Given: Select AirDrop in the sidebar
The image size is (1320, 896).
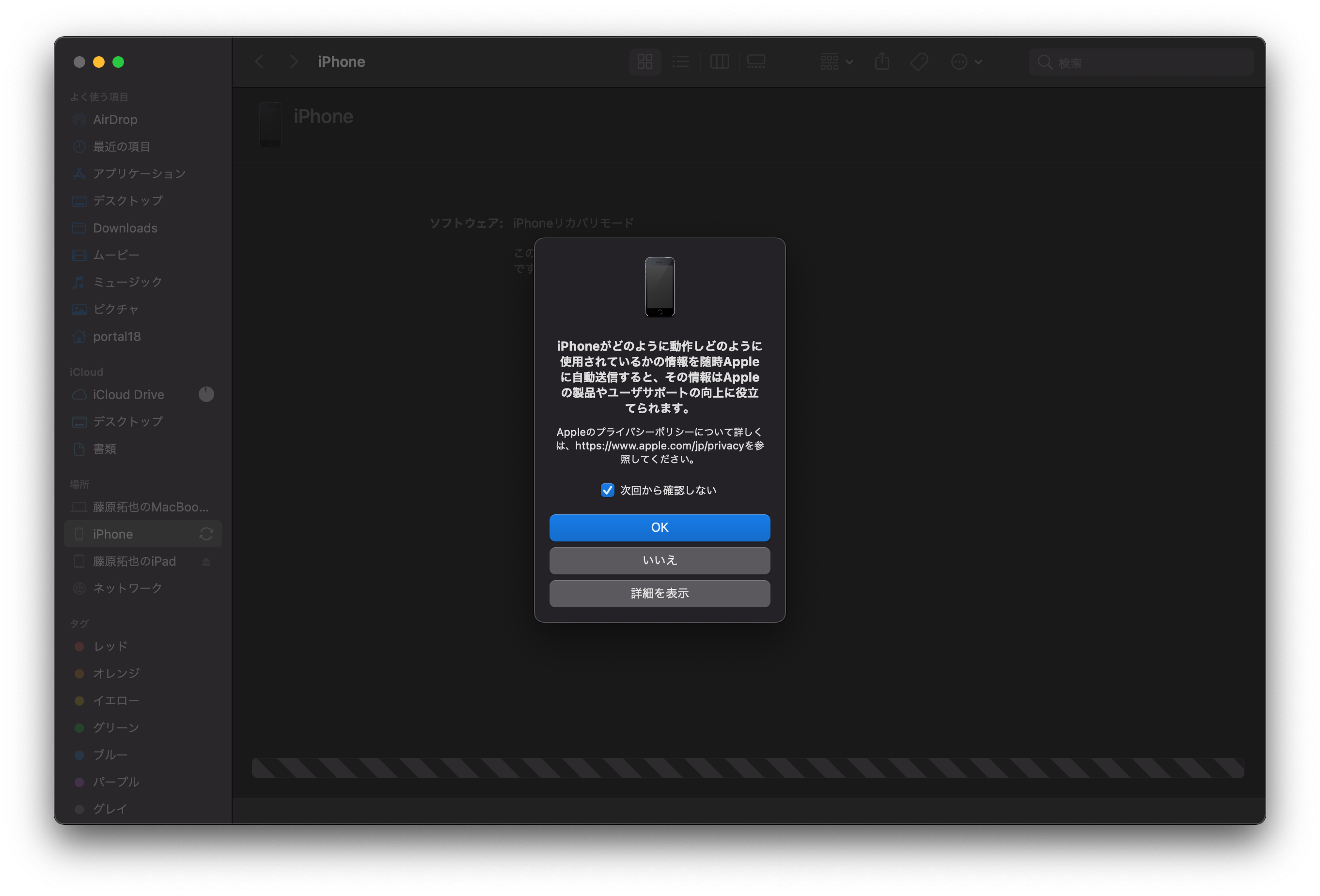Looking at the screenshot, I should (115, 120).
